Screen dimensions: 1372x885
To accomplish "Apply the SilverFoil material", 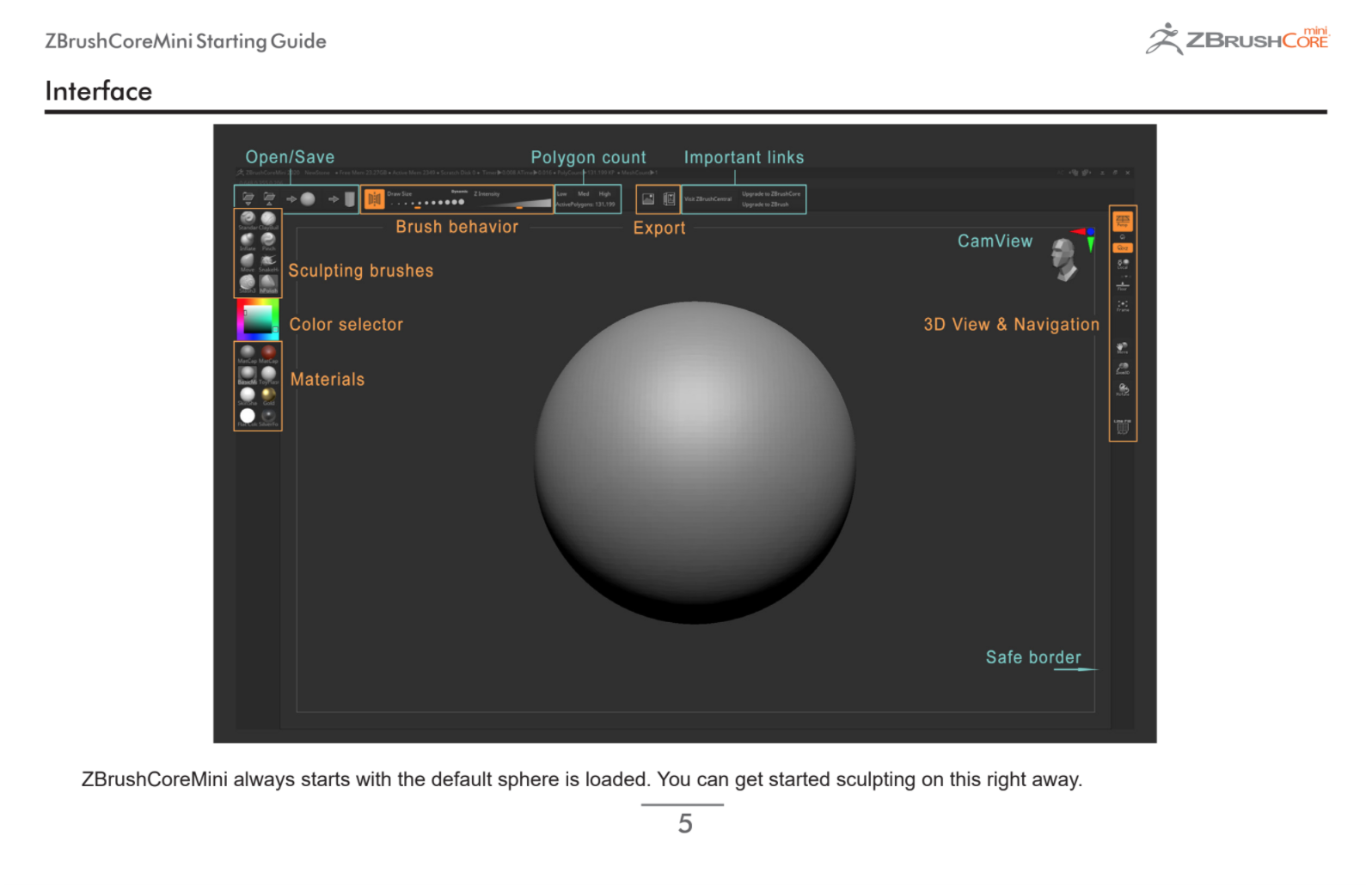I will (268, 417).
